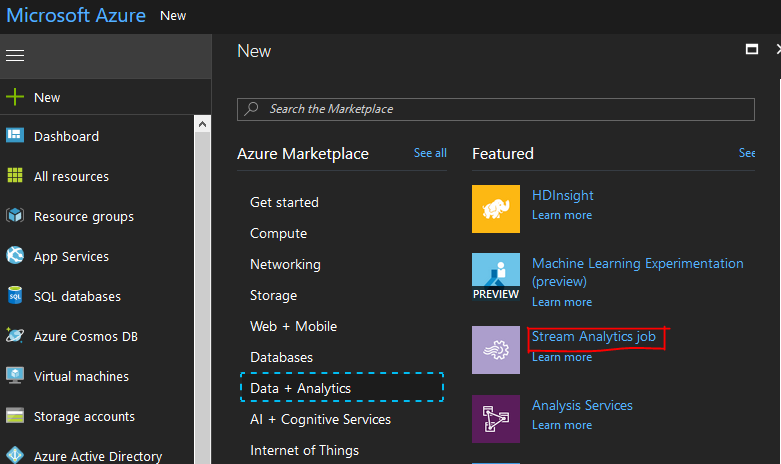Select Networking category

point(285,264)
